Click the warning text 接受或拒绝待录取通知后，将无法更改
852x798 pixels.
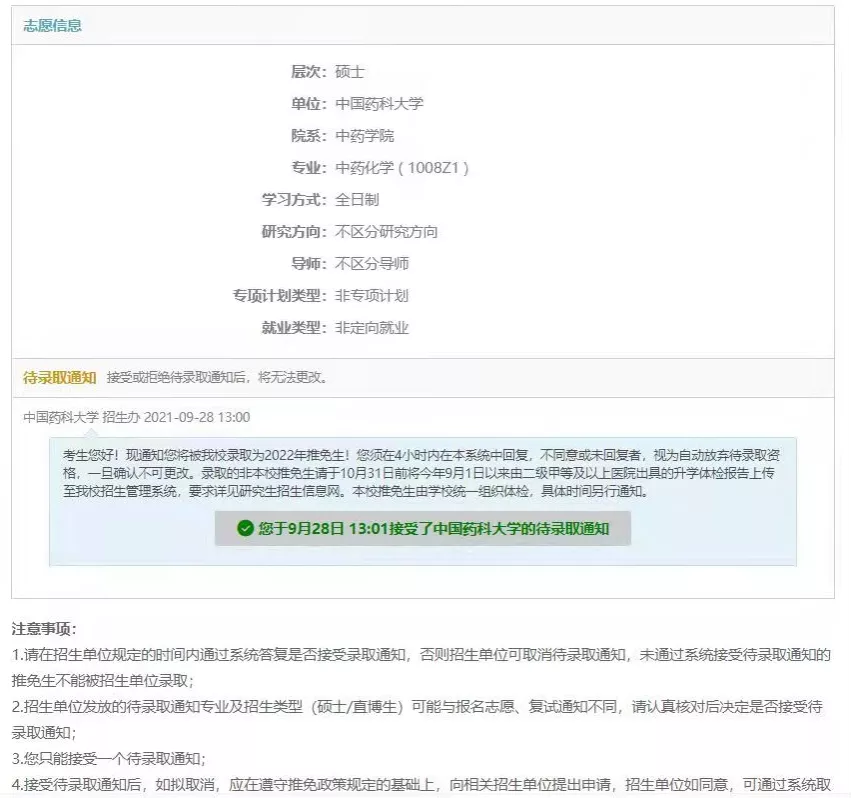[x=217, y=377]
